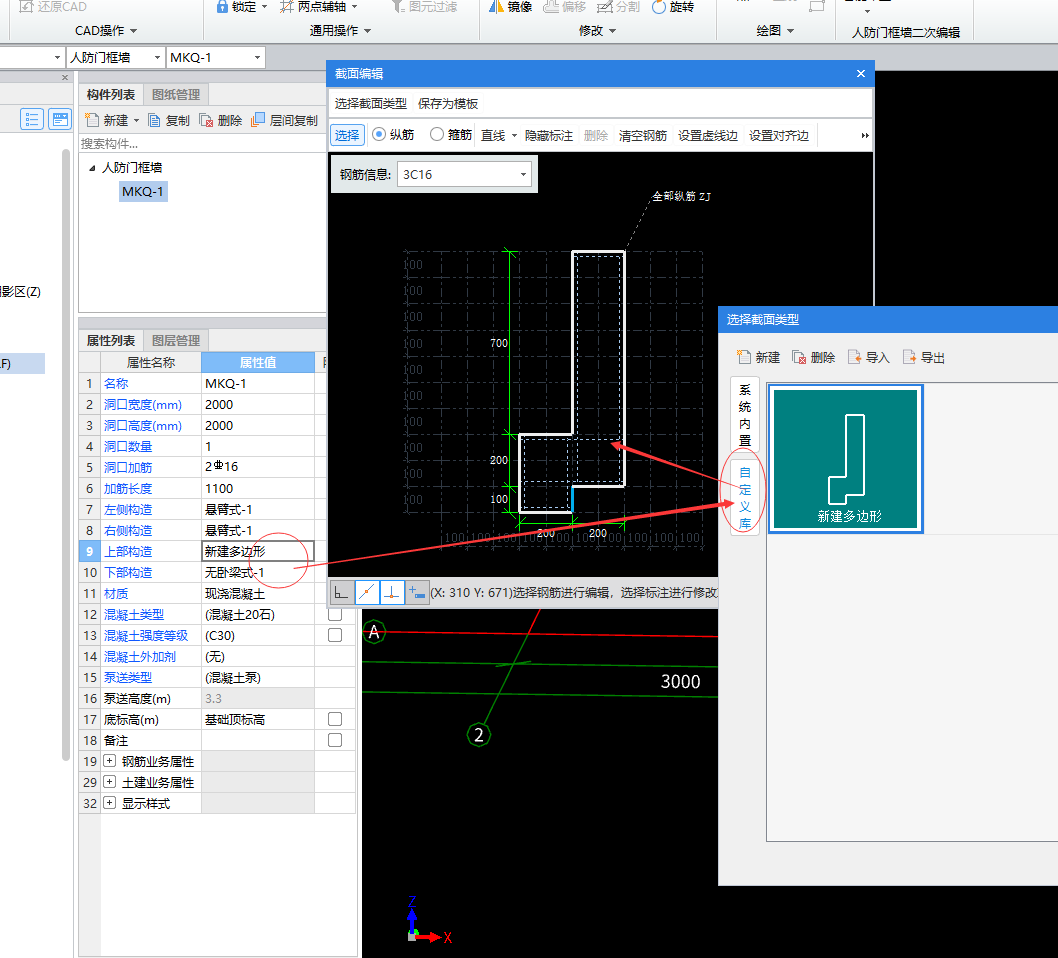Click the 锁定 lock icon
1058x958 pixels.
point(222,7)
